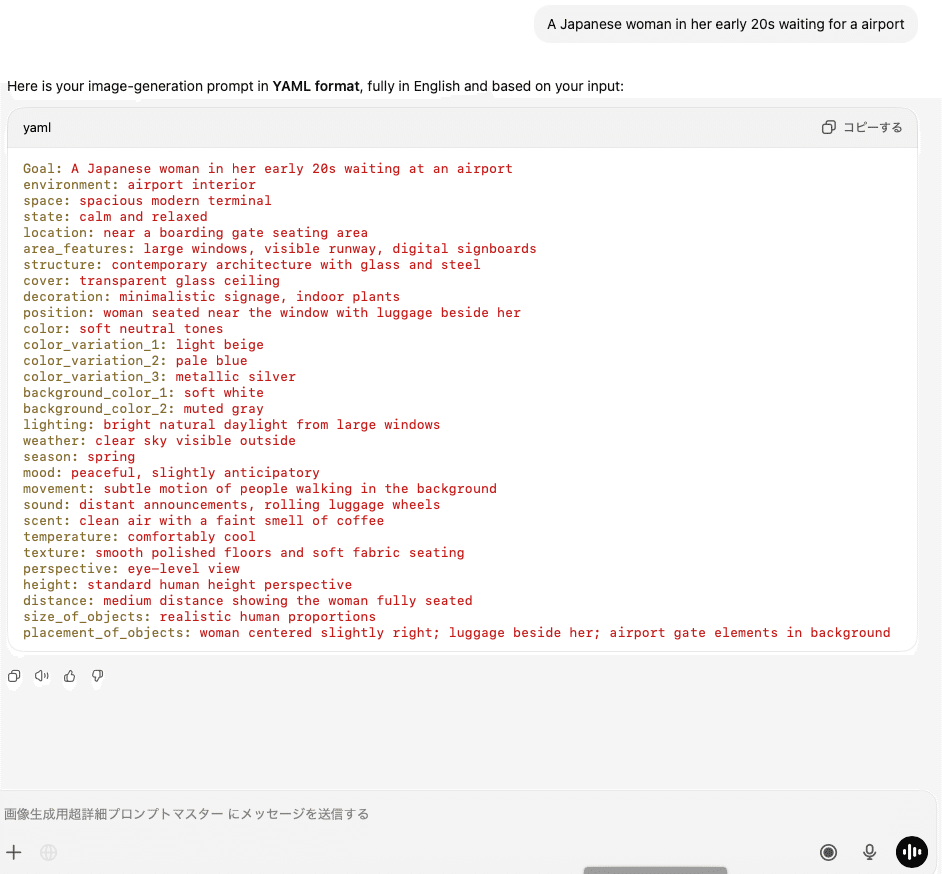Give the response a thumbs down
This screenshot has height=874, width=942.
tap(98, 677)
